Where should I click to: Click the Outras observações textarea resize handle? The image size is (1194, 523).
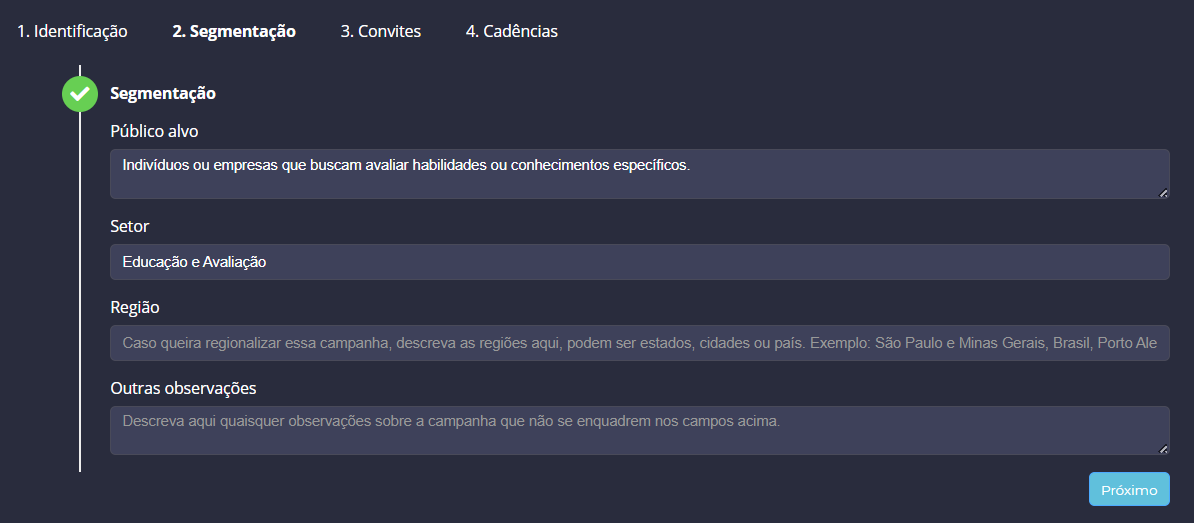click(x=1163, y=449)
